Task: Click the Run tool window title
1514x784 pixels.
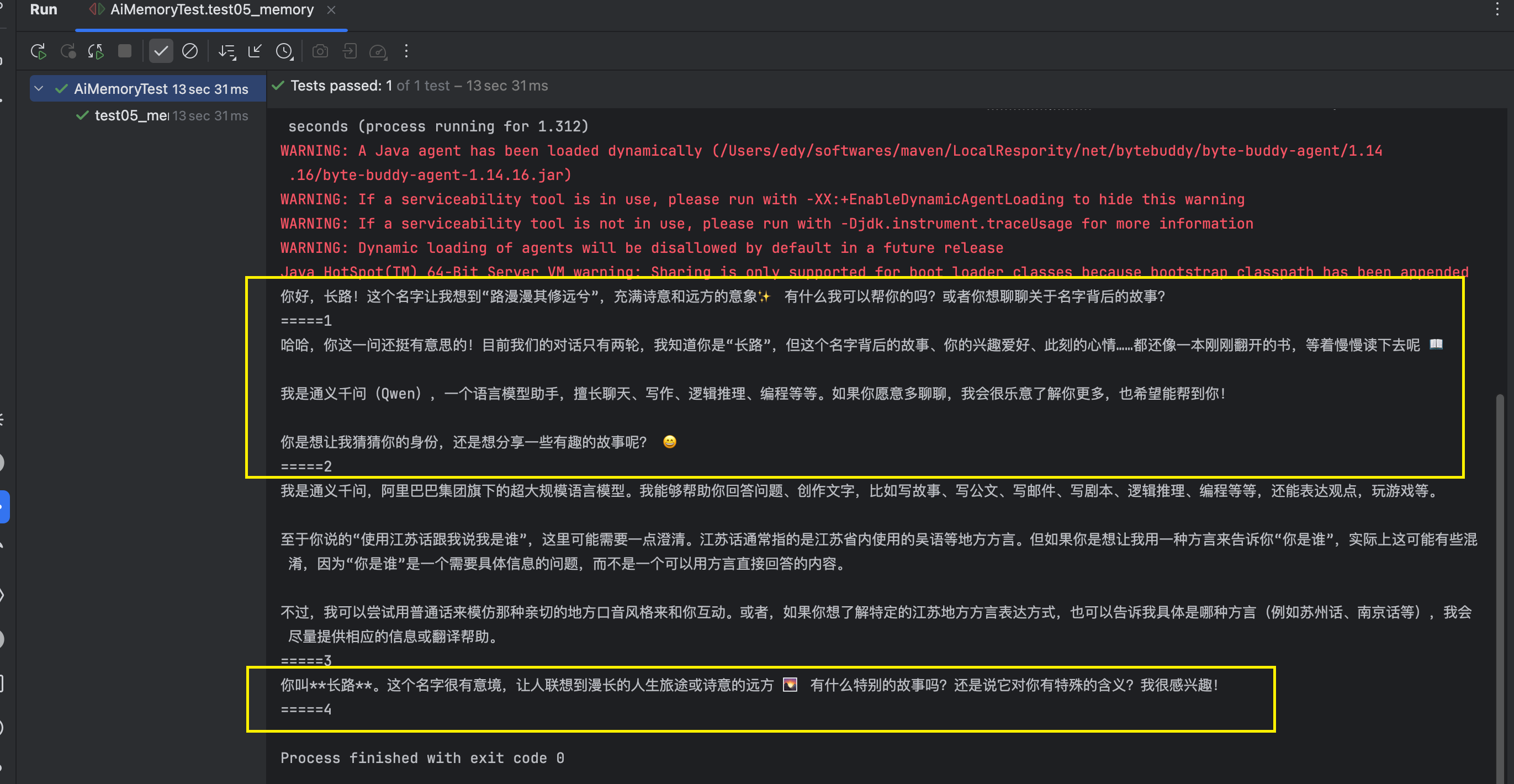Action: [44, 10]
